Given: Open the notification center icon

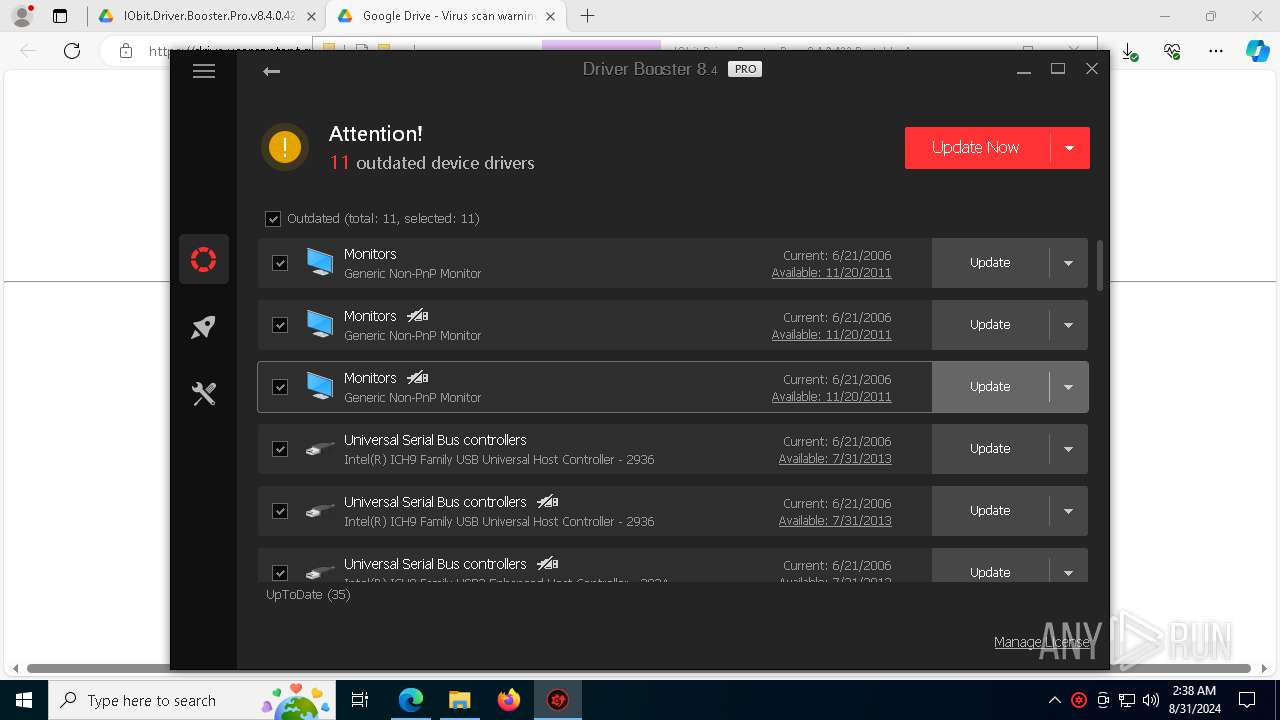Looking at the screenshot, I should [x=1247, y=700].
